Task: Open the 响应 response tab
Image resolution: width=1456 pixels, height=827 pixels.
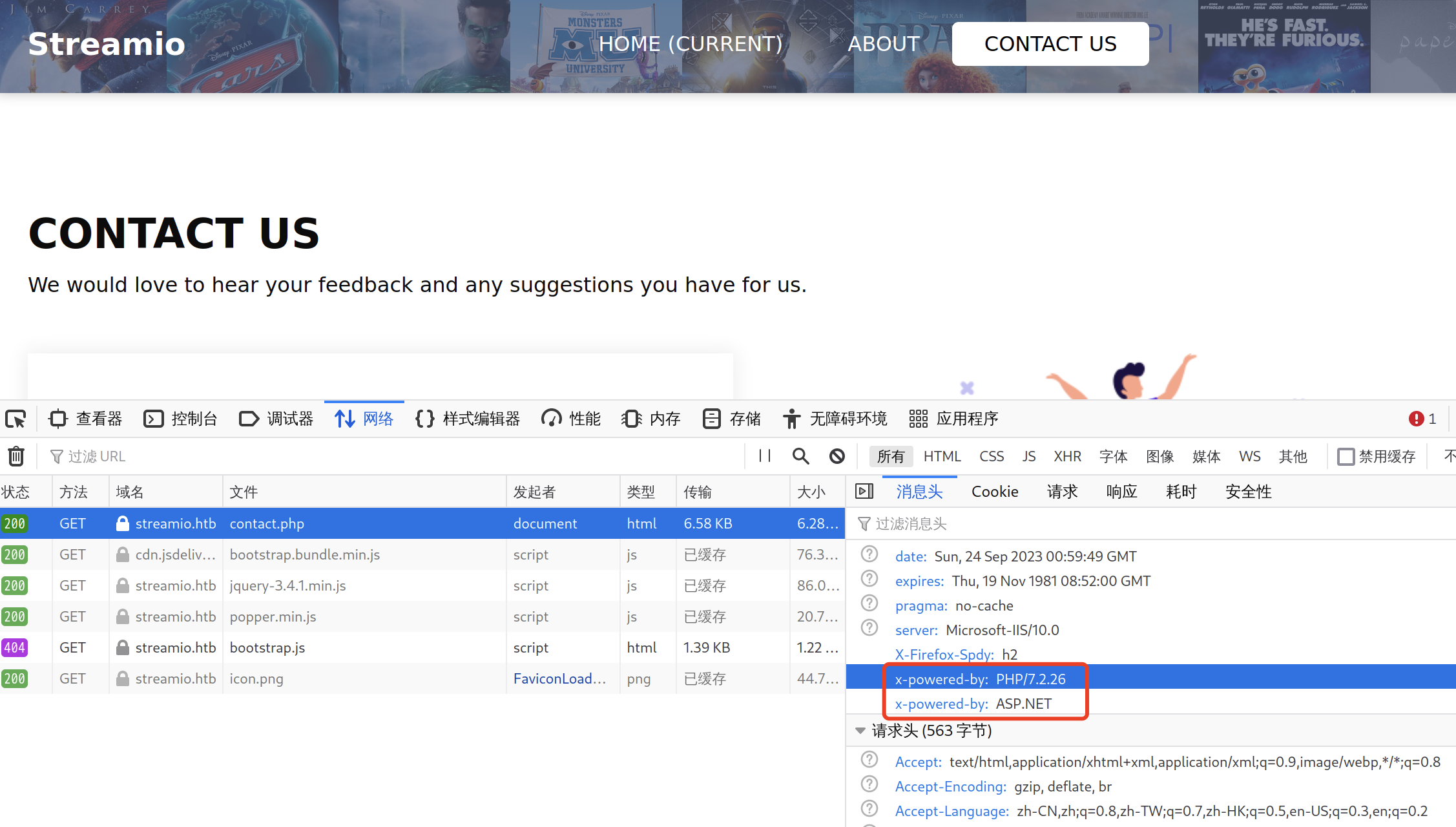Action: click(1121, 492)
